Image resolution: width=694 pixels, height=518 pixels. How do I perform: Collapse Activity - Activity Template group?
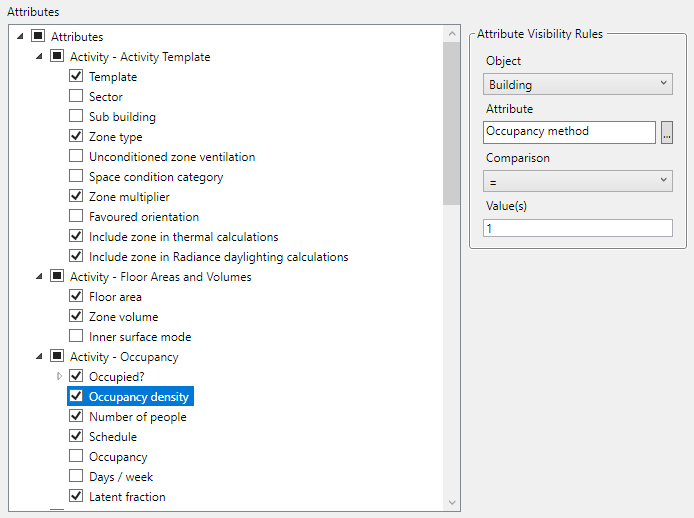[40, 56]
